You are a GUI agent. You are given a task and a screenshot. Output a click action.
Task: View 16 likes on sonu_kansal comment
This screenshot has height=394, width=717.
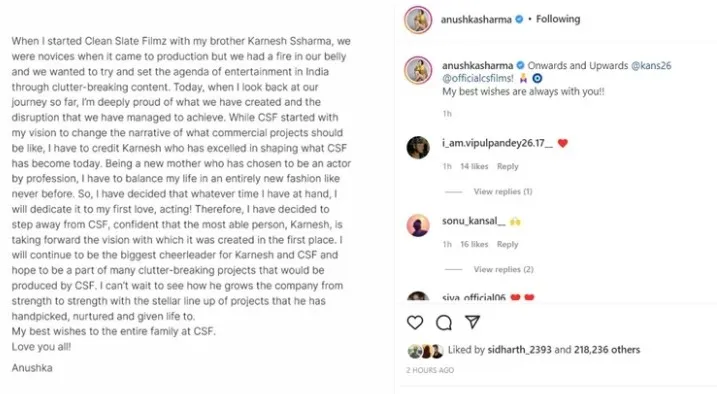point(474,245)
